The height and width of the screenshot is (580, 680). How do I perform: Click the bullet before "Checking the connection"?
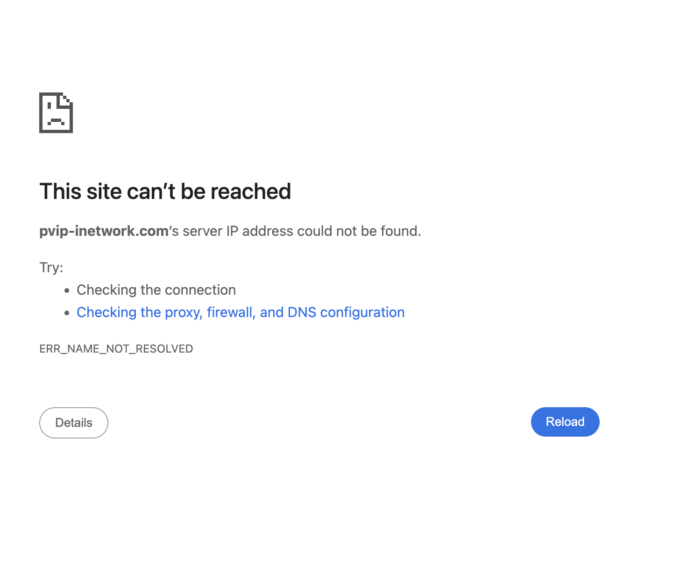[x=67, y=290]
